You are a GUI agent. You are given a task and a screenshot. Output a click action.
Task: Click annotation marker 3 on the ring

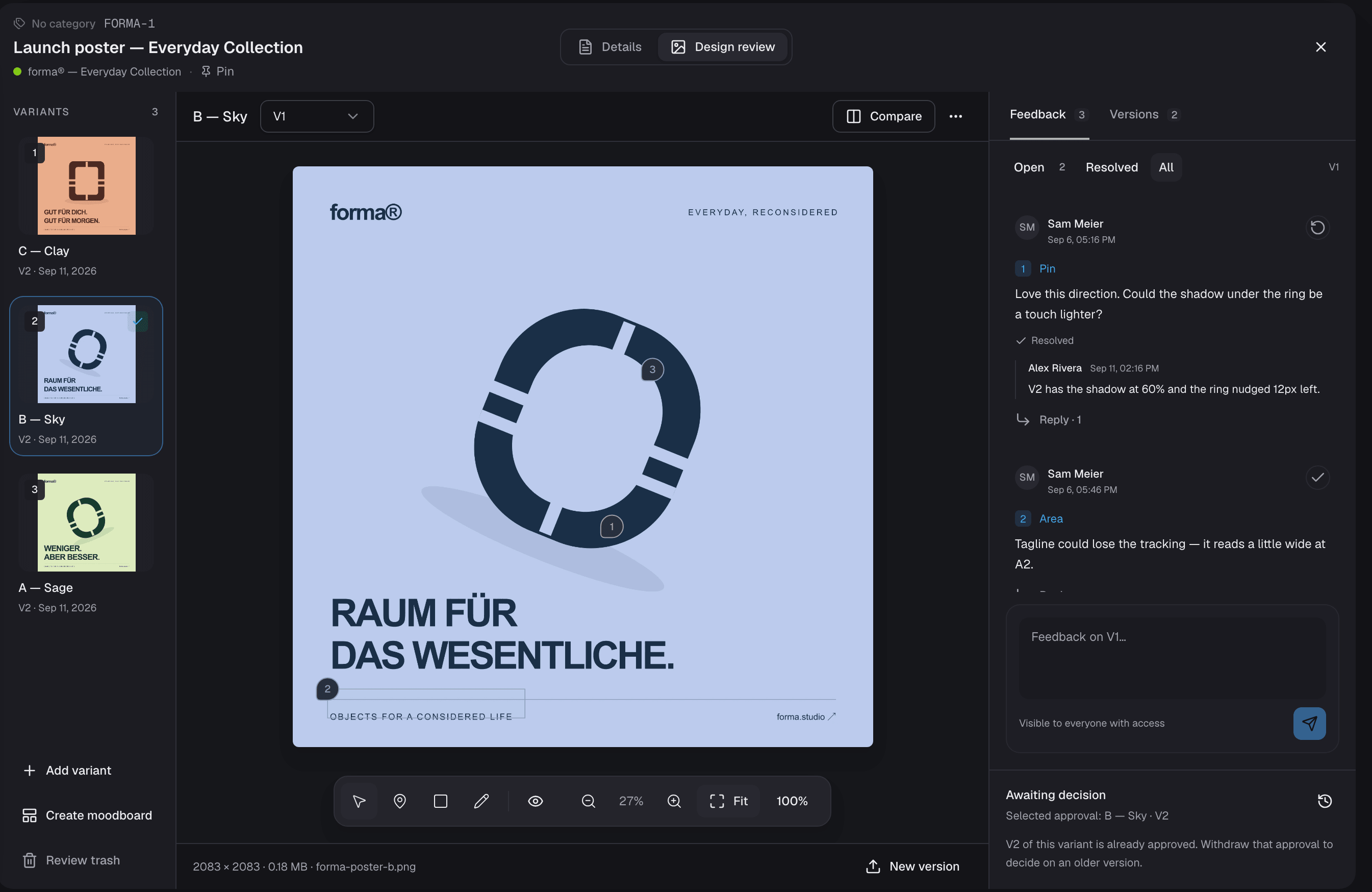pyautogui.click(x=652, y=369)
